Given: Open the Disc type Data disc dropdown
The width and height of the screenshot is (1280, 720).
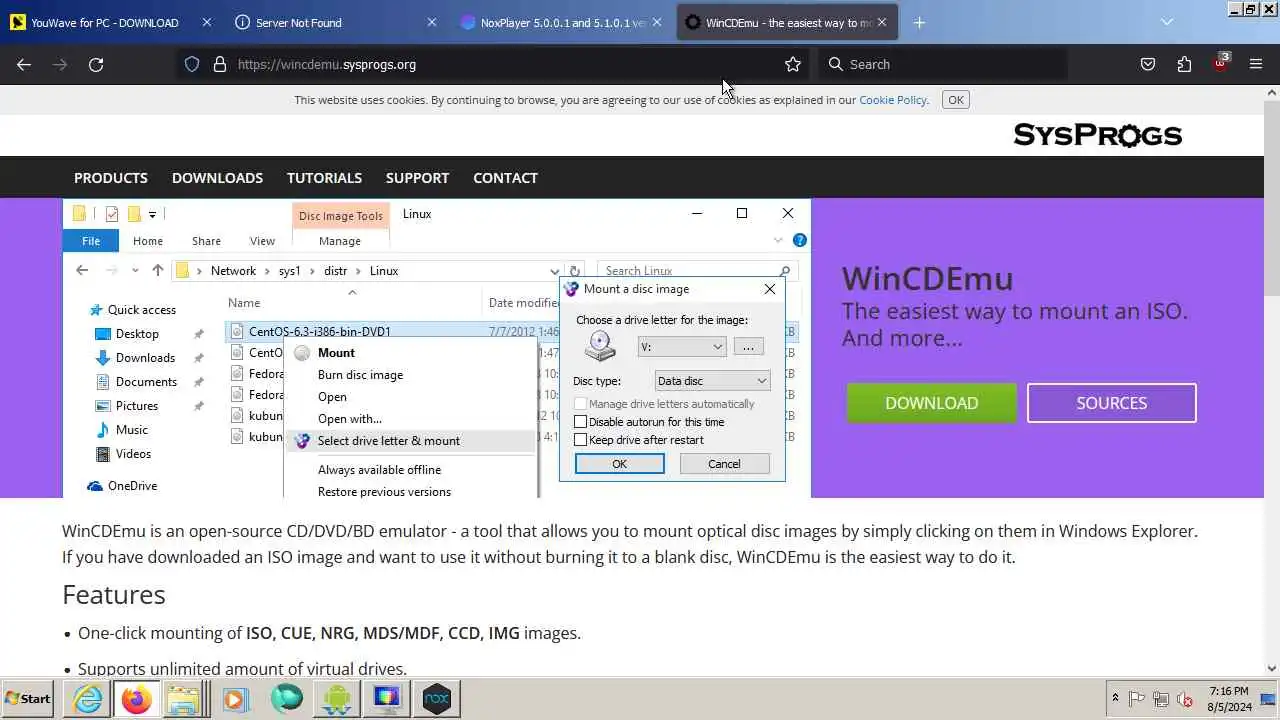Looking at the screenshot, I should (x=712, y=381).
